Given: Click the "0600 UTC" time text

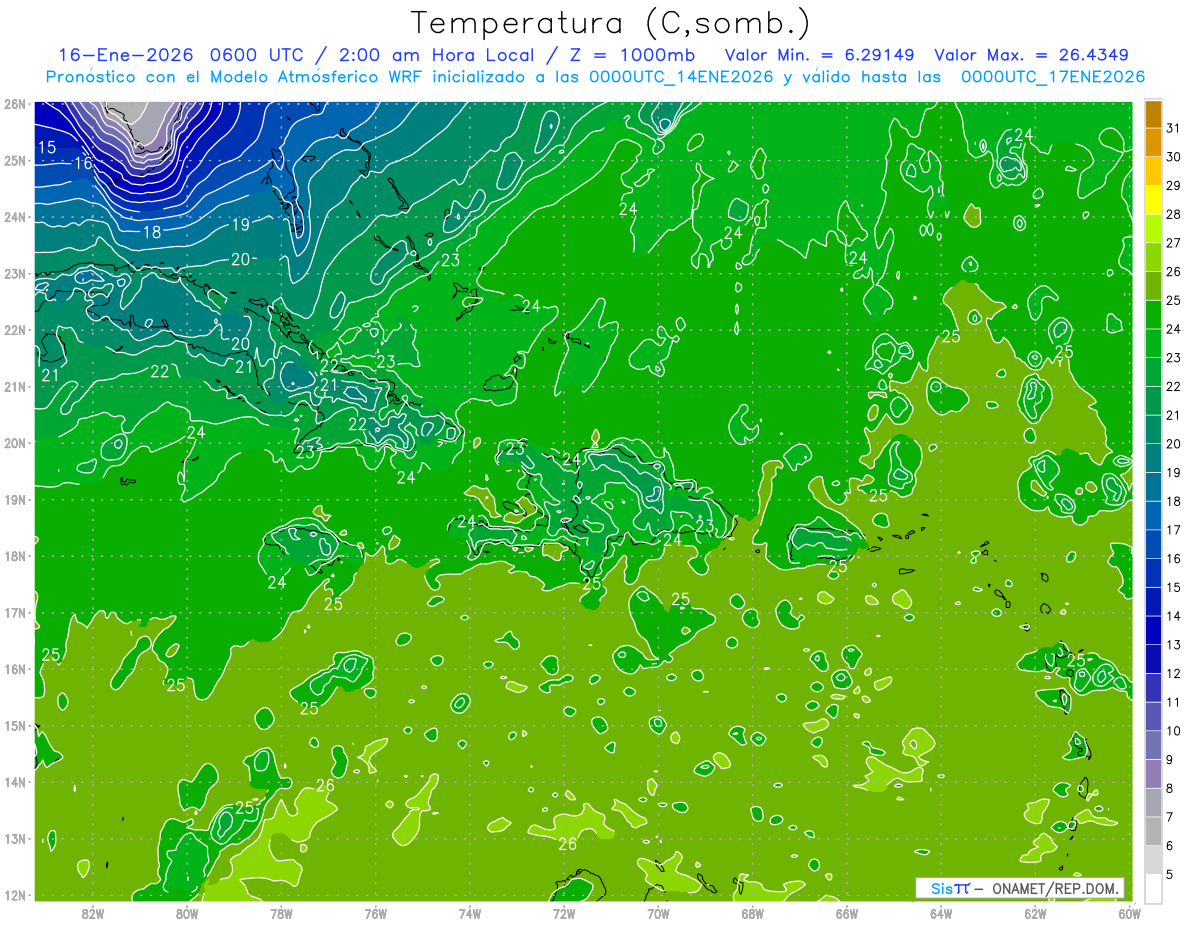Looking at the screenshot, I should (254, 55).
